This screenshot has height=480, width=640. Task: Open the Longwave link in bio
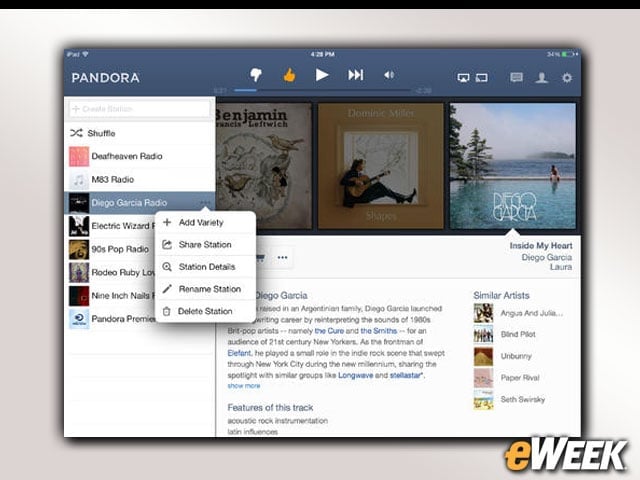355,375
